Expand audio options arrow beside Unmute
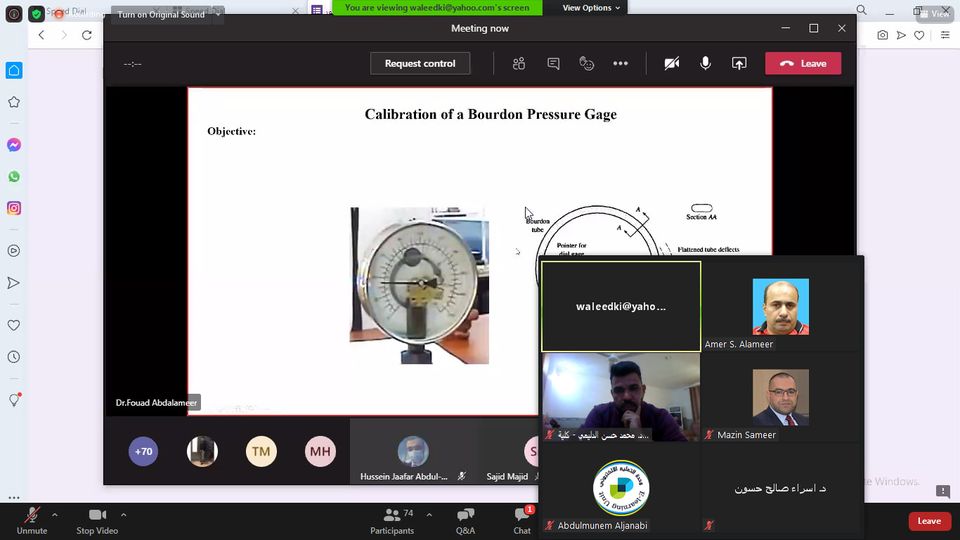 pos(55,514)
